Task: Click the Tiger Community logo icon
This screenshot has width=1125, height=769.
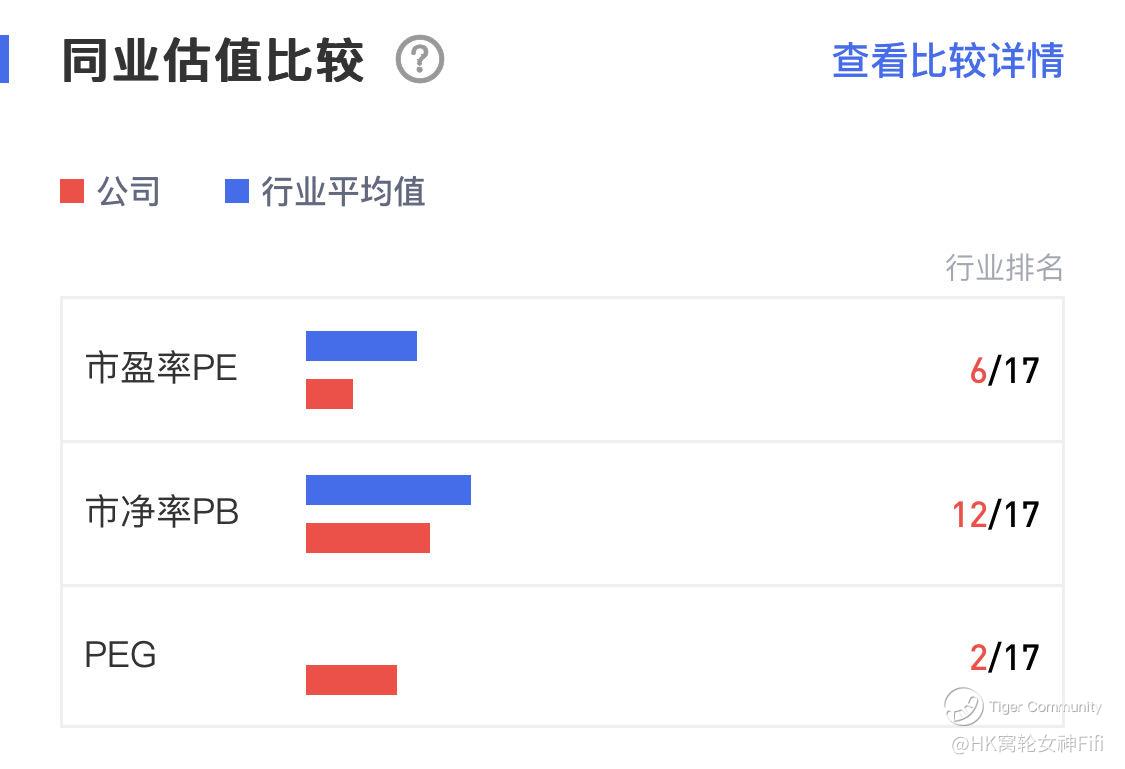Action: click(964, 707)
